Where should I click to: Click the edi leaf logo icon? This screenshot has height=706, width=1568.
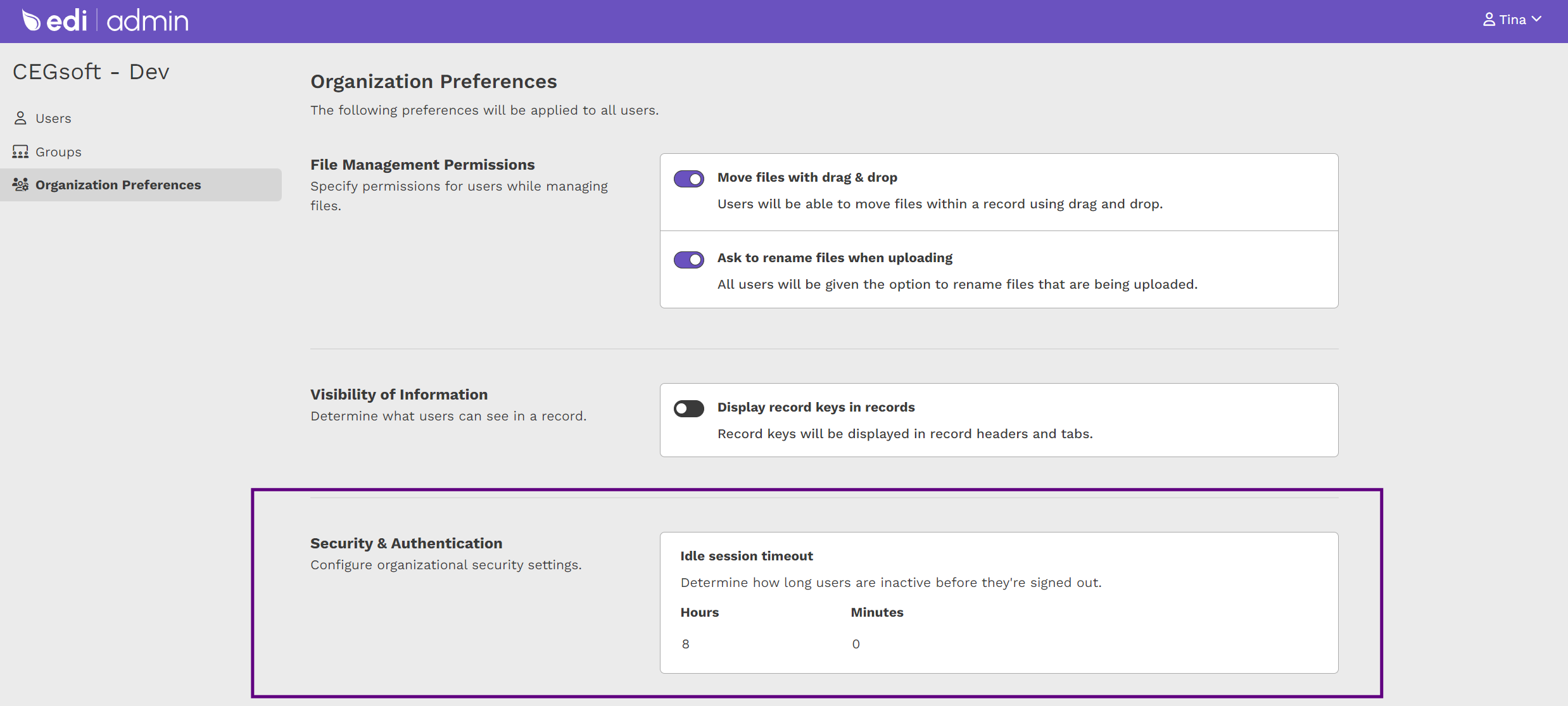(31, 20)
